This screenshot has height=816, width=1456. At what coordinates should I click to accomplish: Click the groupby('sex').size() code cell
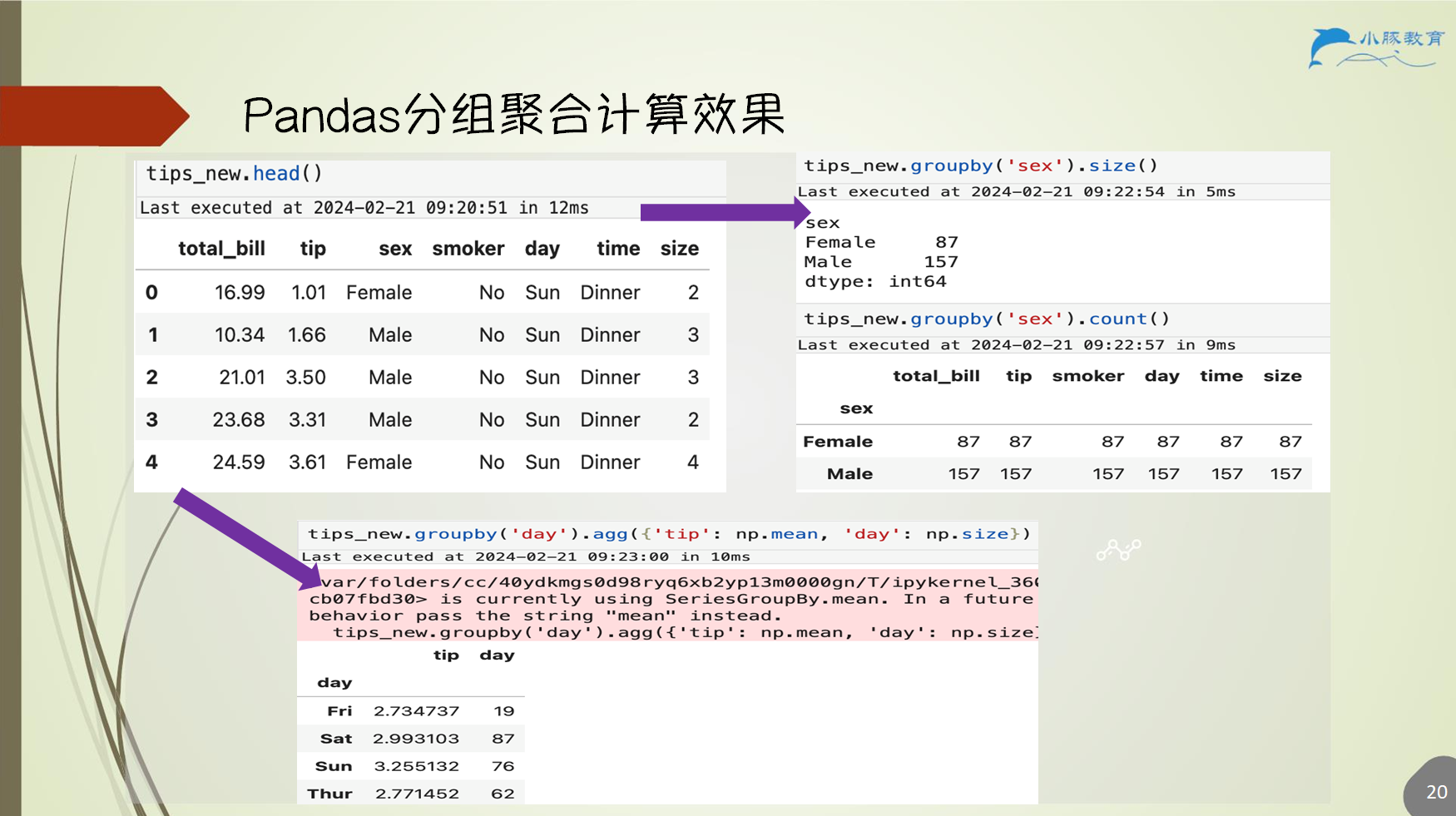[x=1063, y=166]
